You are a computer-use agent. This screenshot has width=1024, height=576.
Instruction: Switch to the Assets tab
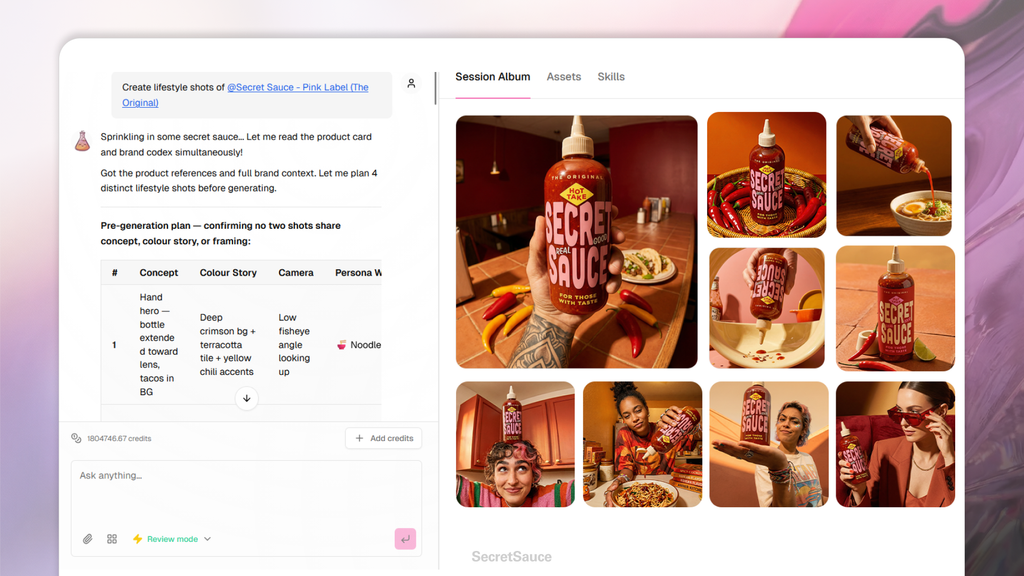point(564,76)
